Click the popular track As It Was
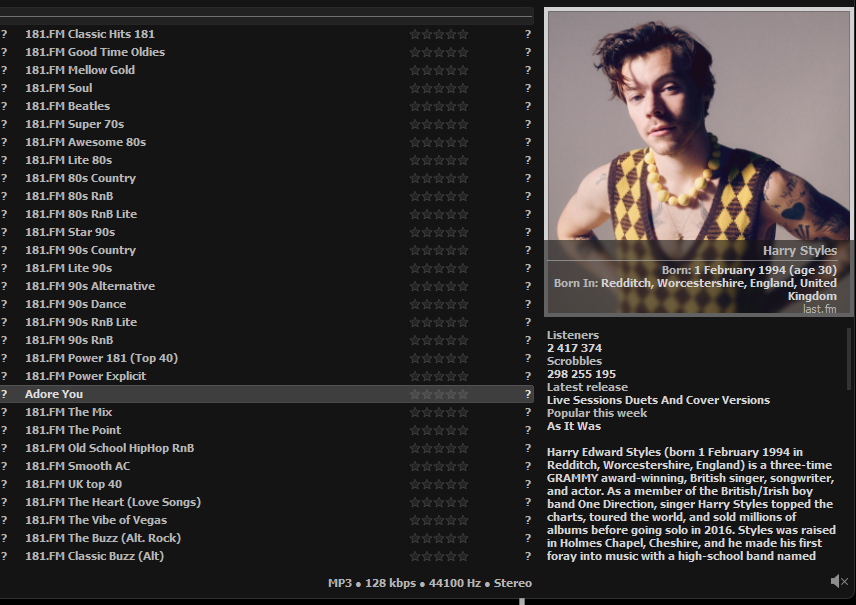The width and height of the screenshot is (856, 605). [x=574, y=426]
